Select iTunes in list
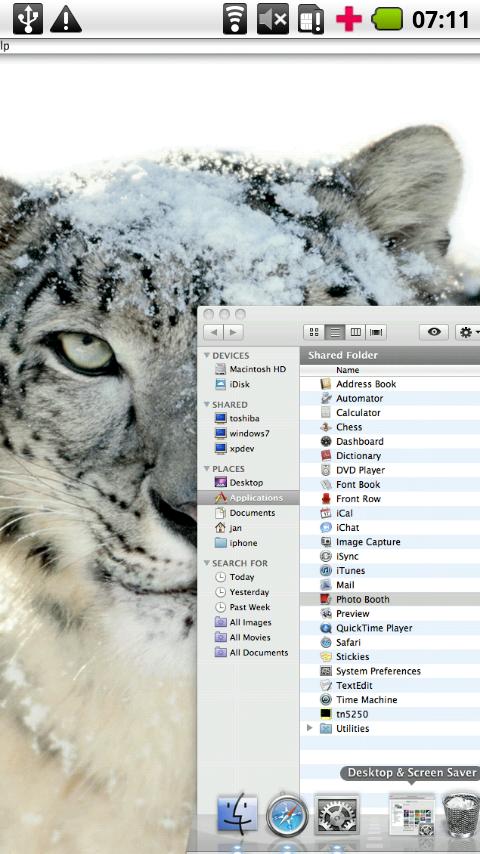480x854 pixels. (390, 570)
